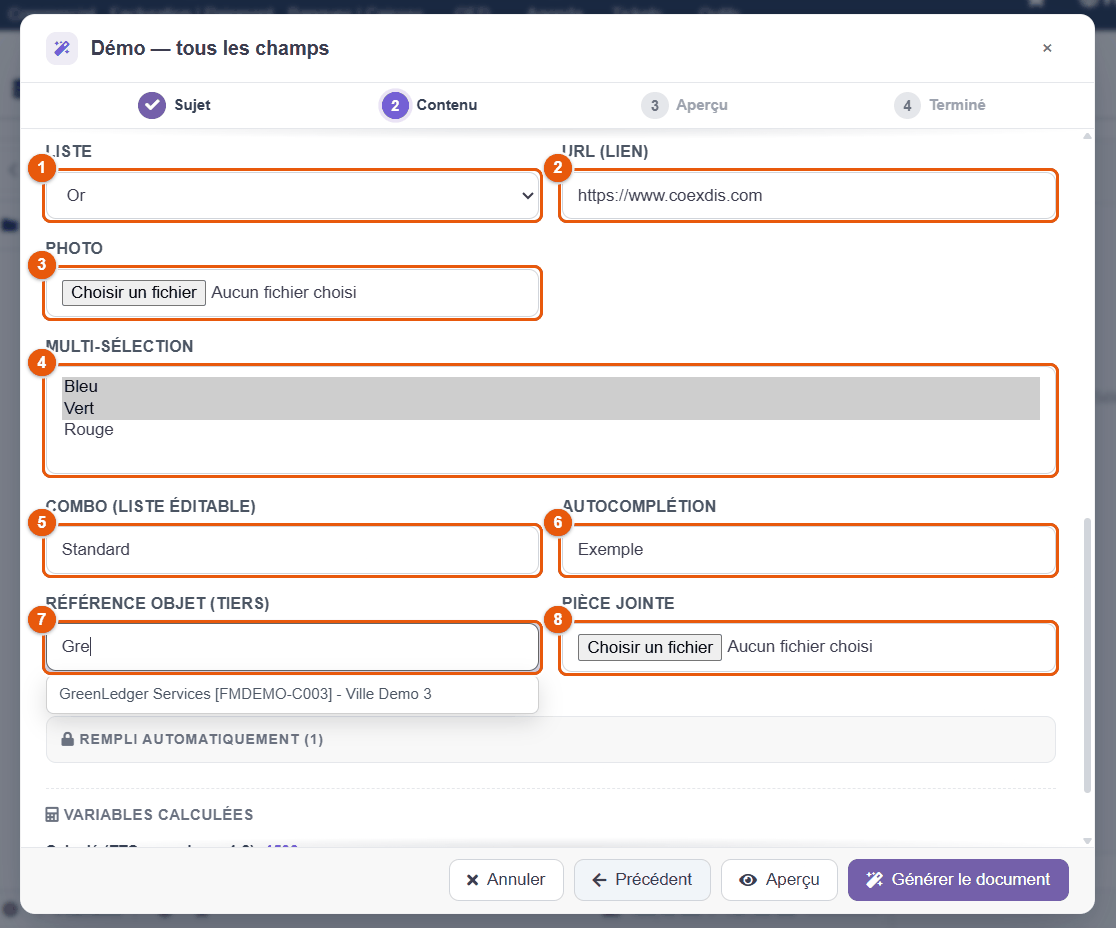The width and height of the screenshot is (1116, 928).
Task: Click the Annuler button
Action: (x=507, y=880)
